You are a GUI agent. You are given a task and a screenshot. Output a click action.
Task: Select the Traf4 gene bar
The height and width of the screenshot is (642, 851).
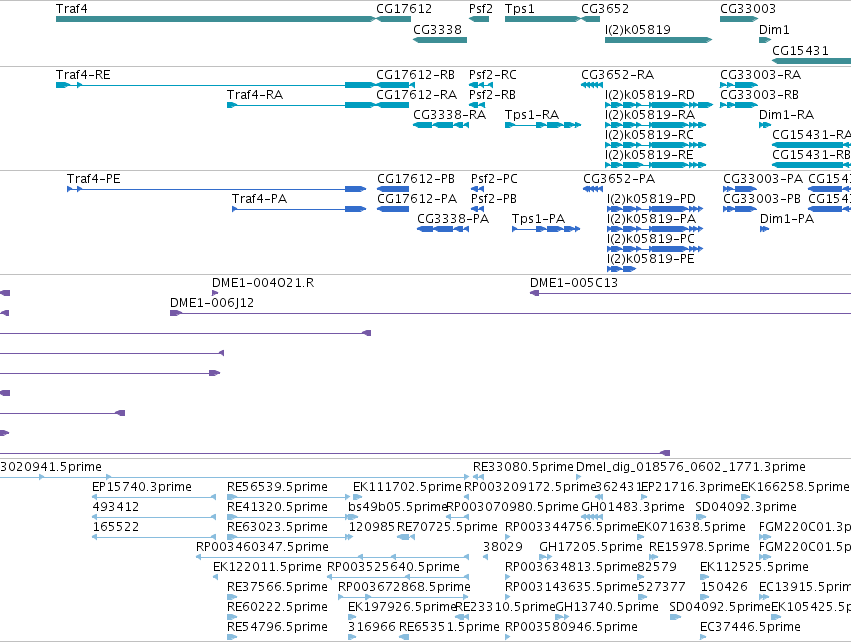pos(215,19)
